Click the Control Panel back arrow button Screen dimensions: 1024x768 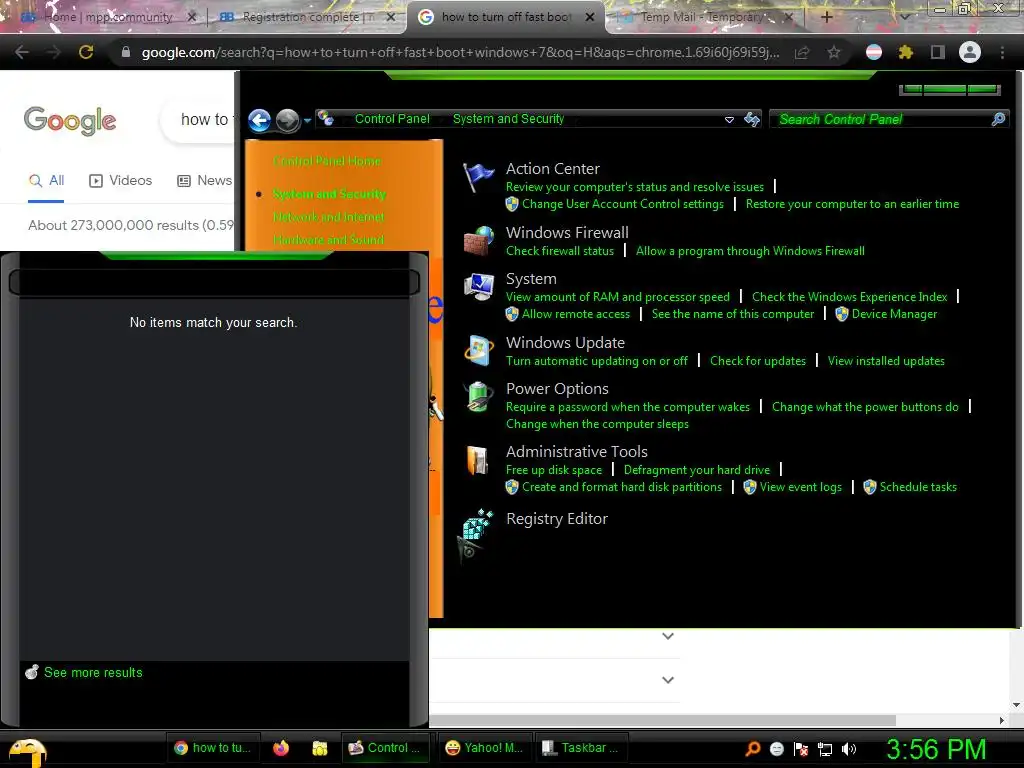click(260, 120)
